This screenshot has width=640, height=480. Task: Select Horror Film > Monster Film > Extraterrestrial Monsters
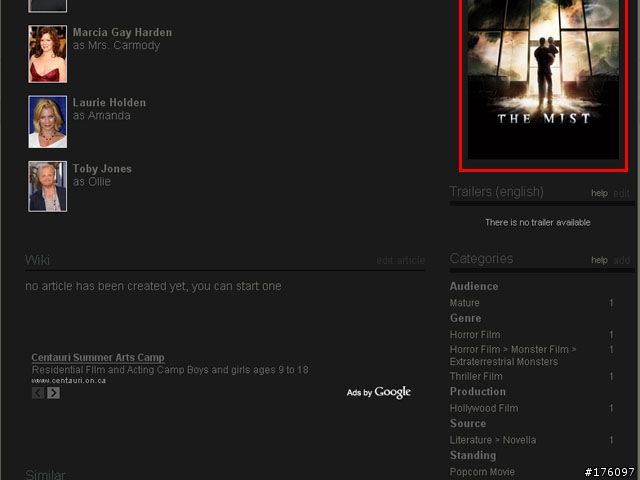[513, 356]
